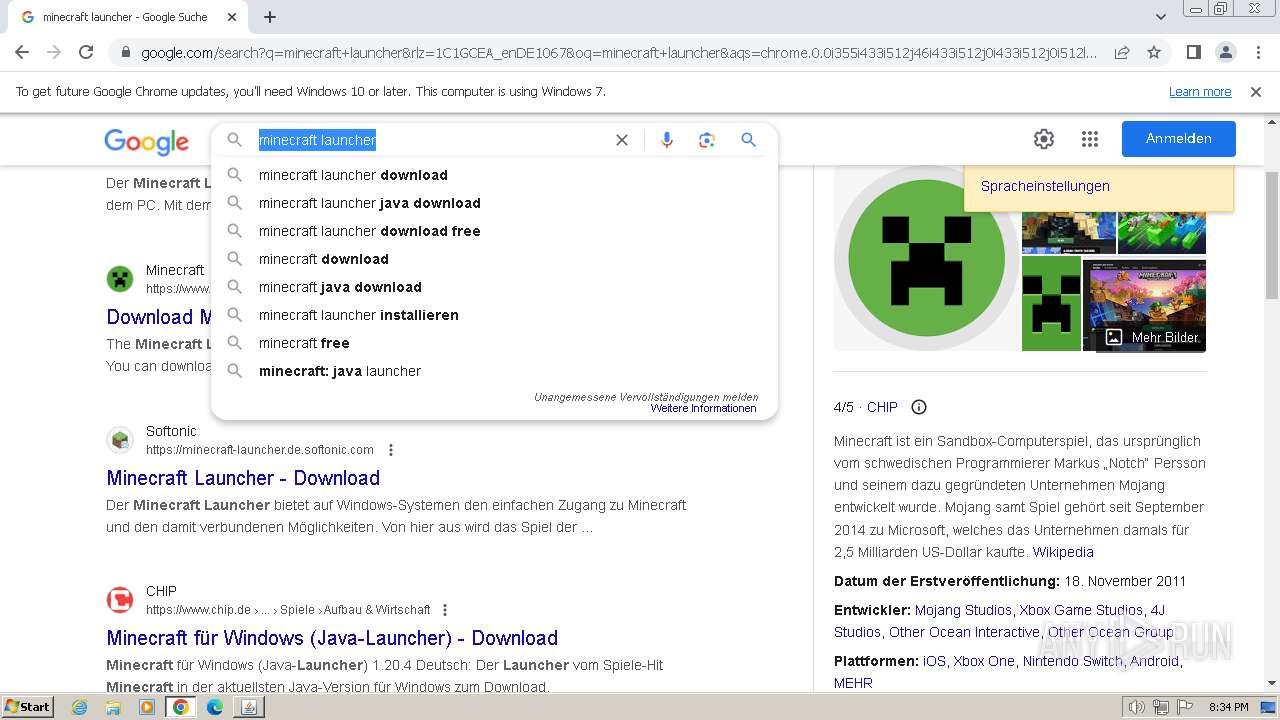Select suggestion minecraft launcher download
1280x720 pixels.
[494, 175]
